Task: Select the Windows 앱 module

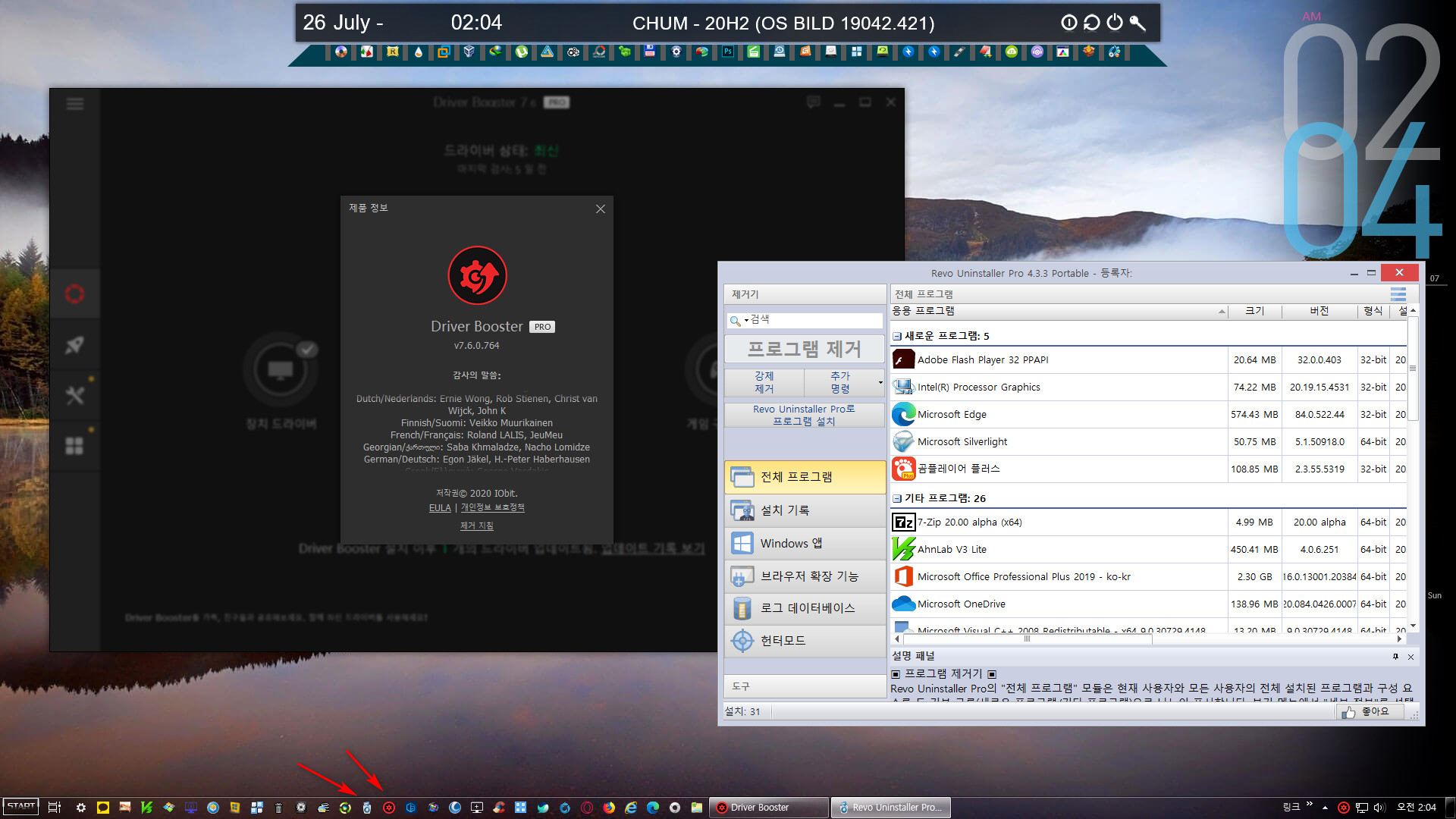Action: coord(805,543)
